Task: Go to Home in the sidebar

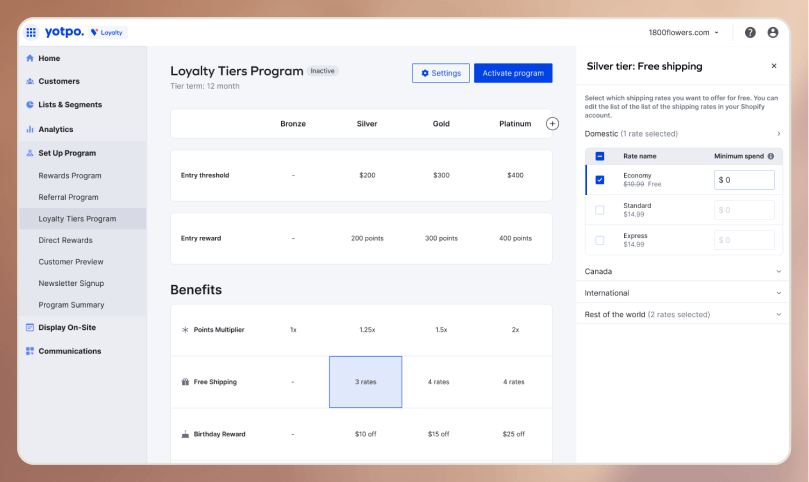Action: tap(49, 58)
